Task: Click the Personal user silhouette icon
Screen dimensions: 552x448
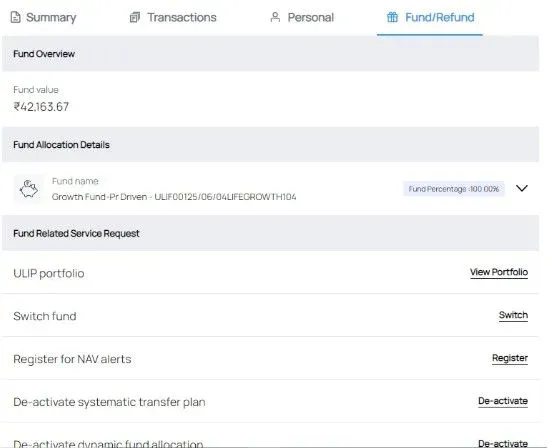Action: [275, 17]
